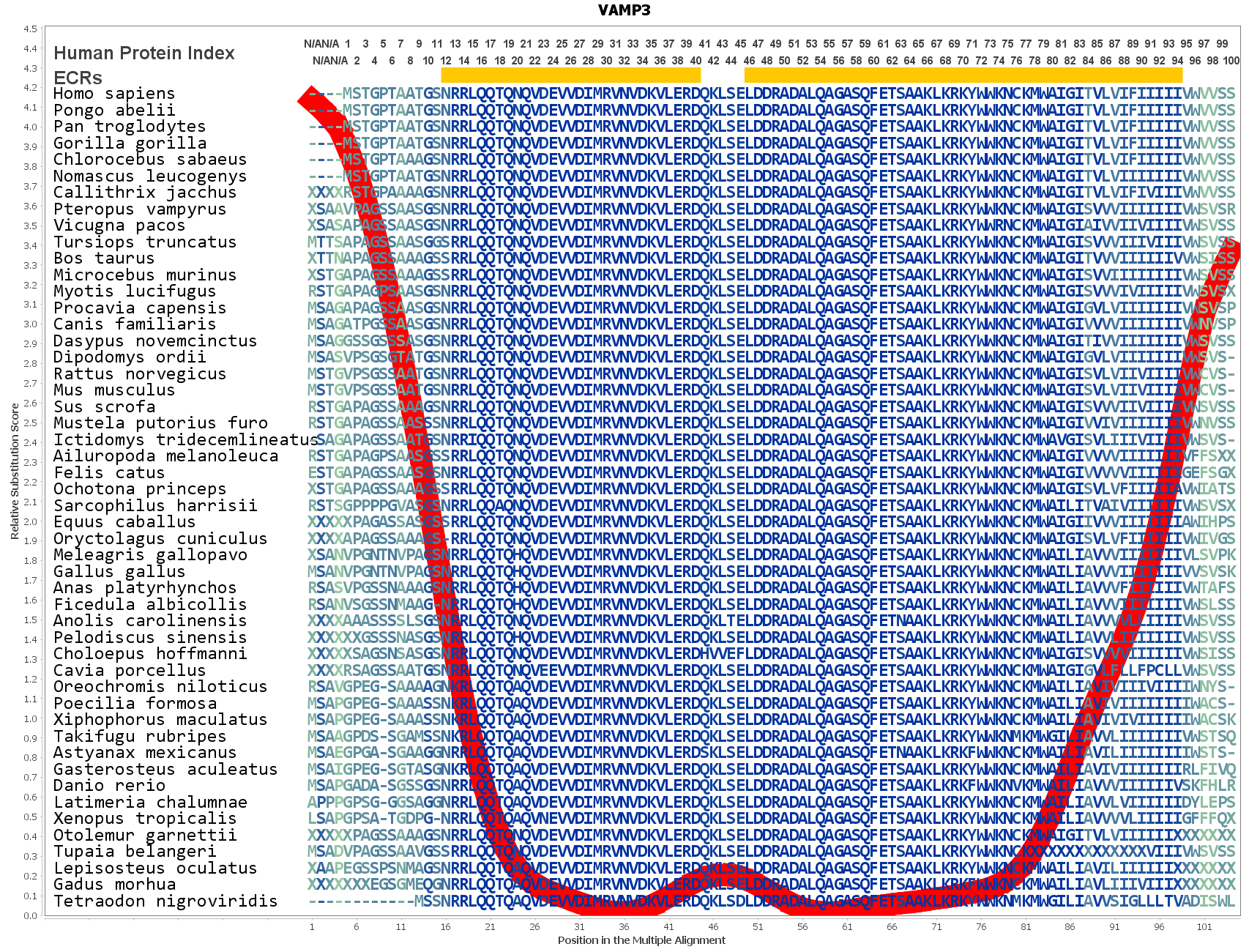
Task: Click the VAMP3 chart title
Action: [x=624, y=10]
